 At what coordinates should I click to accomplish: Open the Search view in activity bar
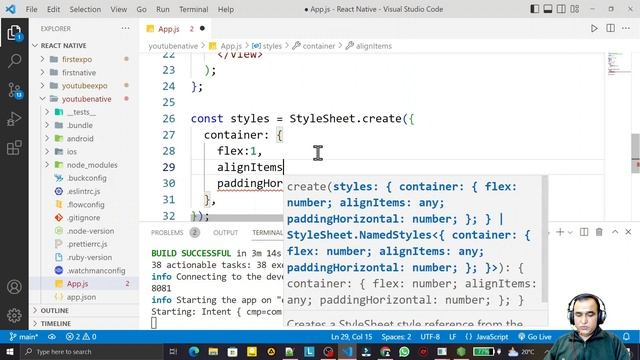click(x=14, y=61)
